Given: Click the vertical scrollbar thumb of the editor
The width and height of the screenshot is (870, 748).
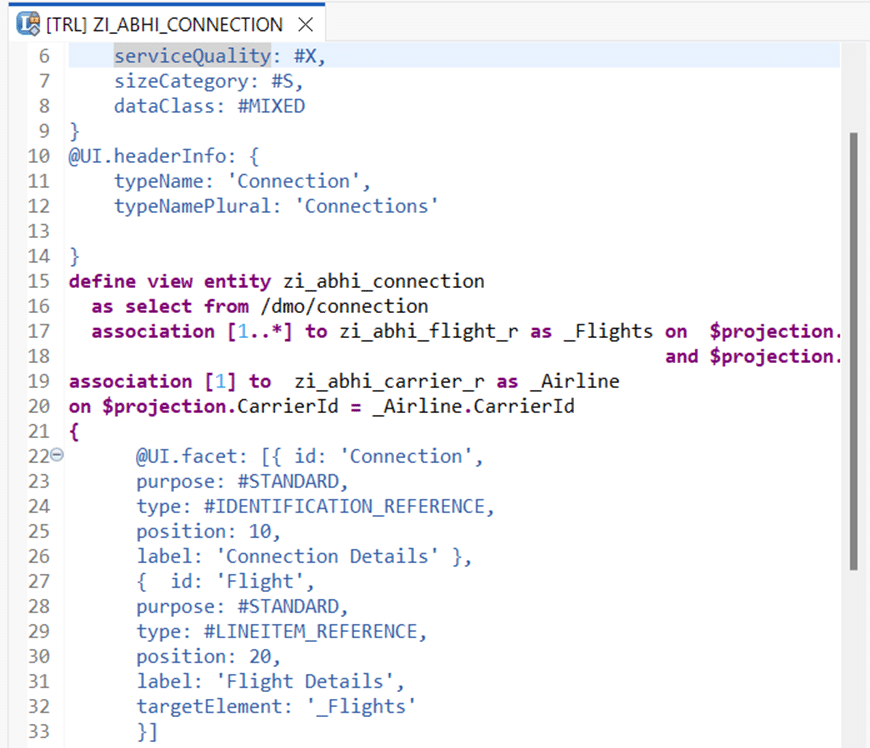Looking at the screenshot, I should 853,350.
